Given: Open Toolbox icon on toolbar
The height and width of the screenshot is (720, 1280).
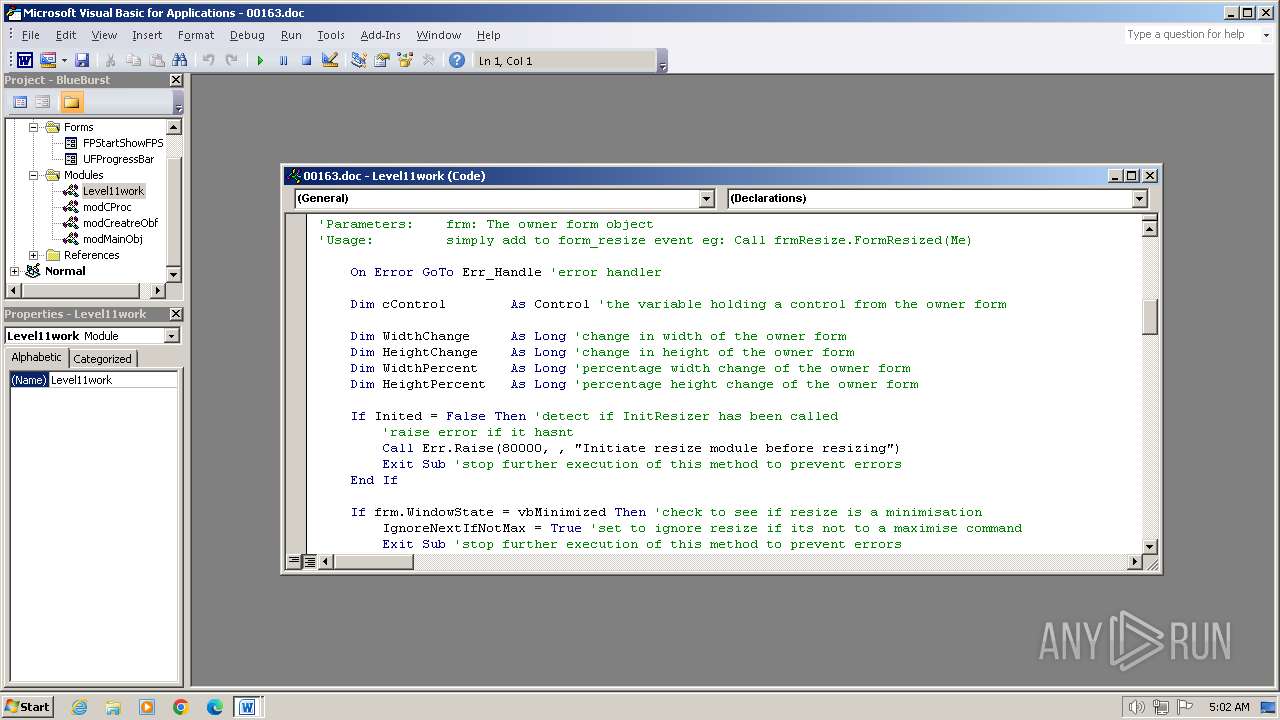Looking at the screenshot, I should [x=428, y=61].
